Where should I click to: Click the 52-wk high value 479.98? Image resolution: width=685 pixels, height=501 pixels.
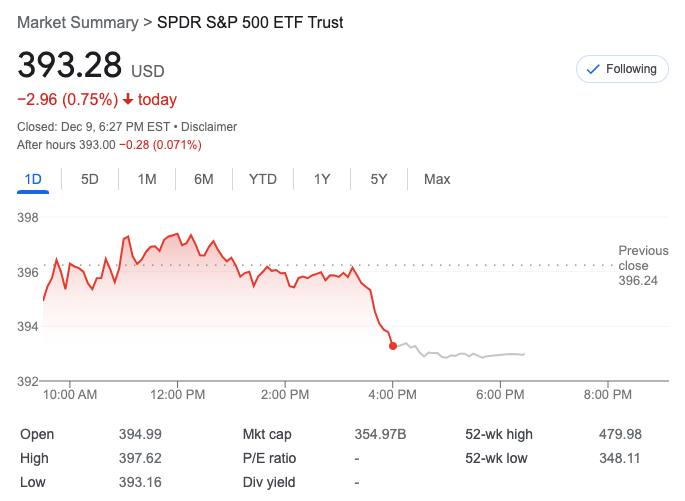tap(620, 434)
